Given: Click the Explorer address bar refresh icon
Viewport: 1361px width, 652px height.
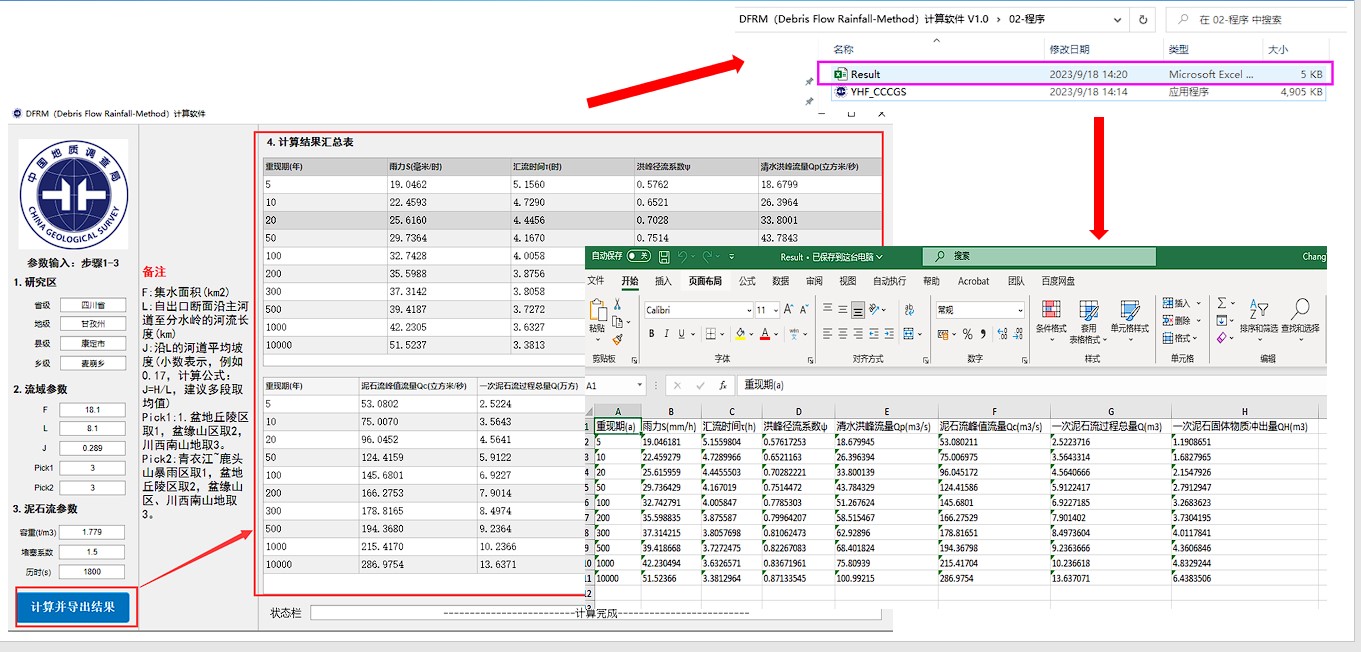Looking at the screenshot, I should (x=1143, y=19).
